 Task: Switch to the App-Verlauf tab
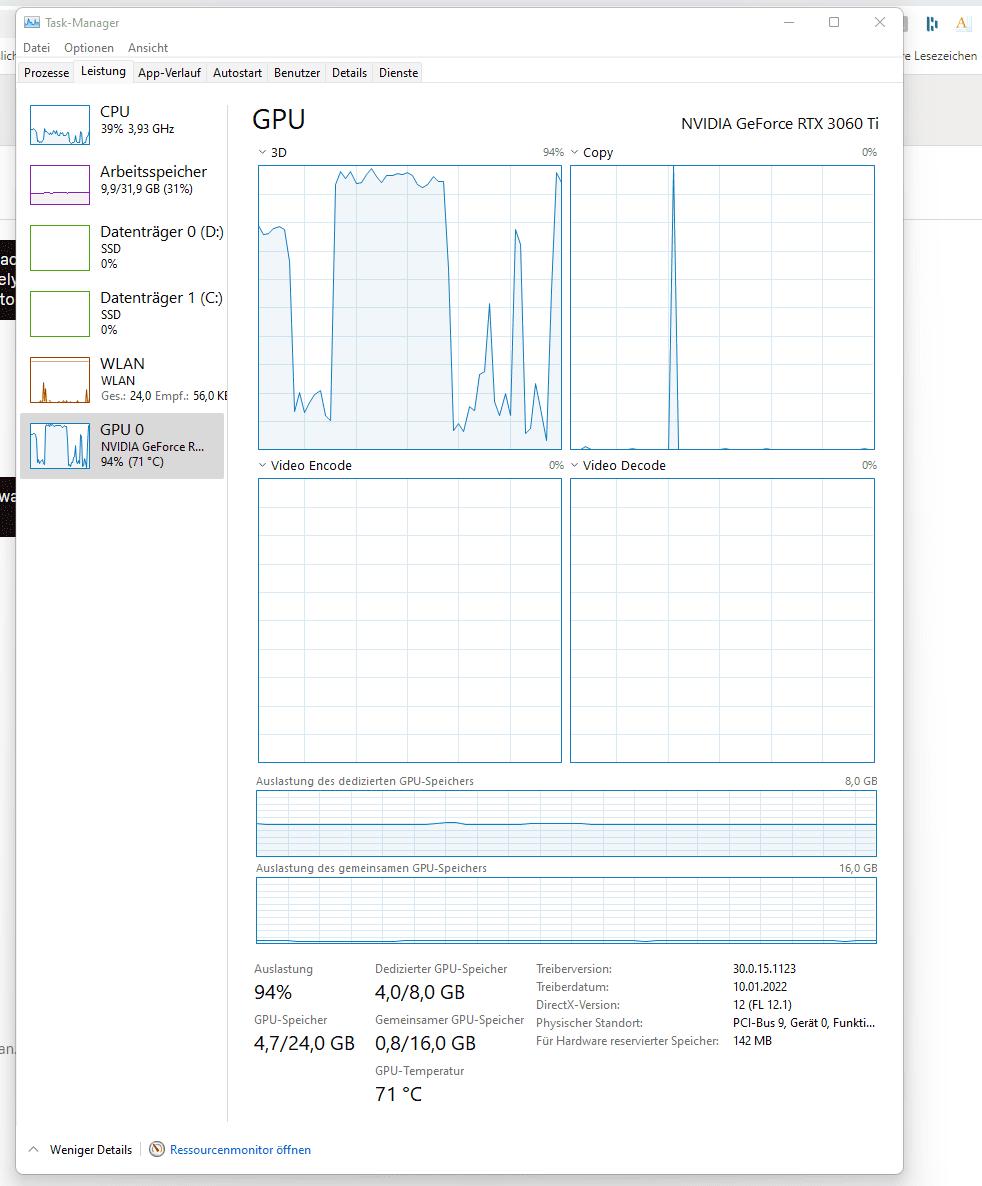[x=169, y=73]
